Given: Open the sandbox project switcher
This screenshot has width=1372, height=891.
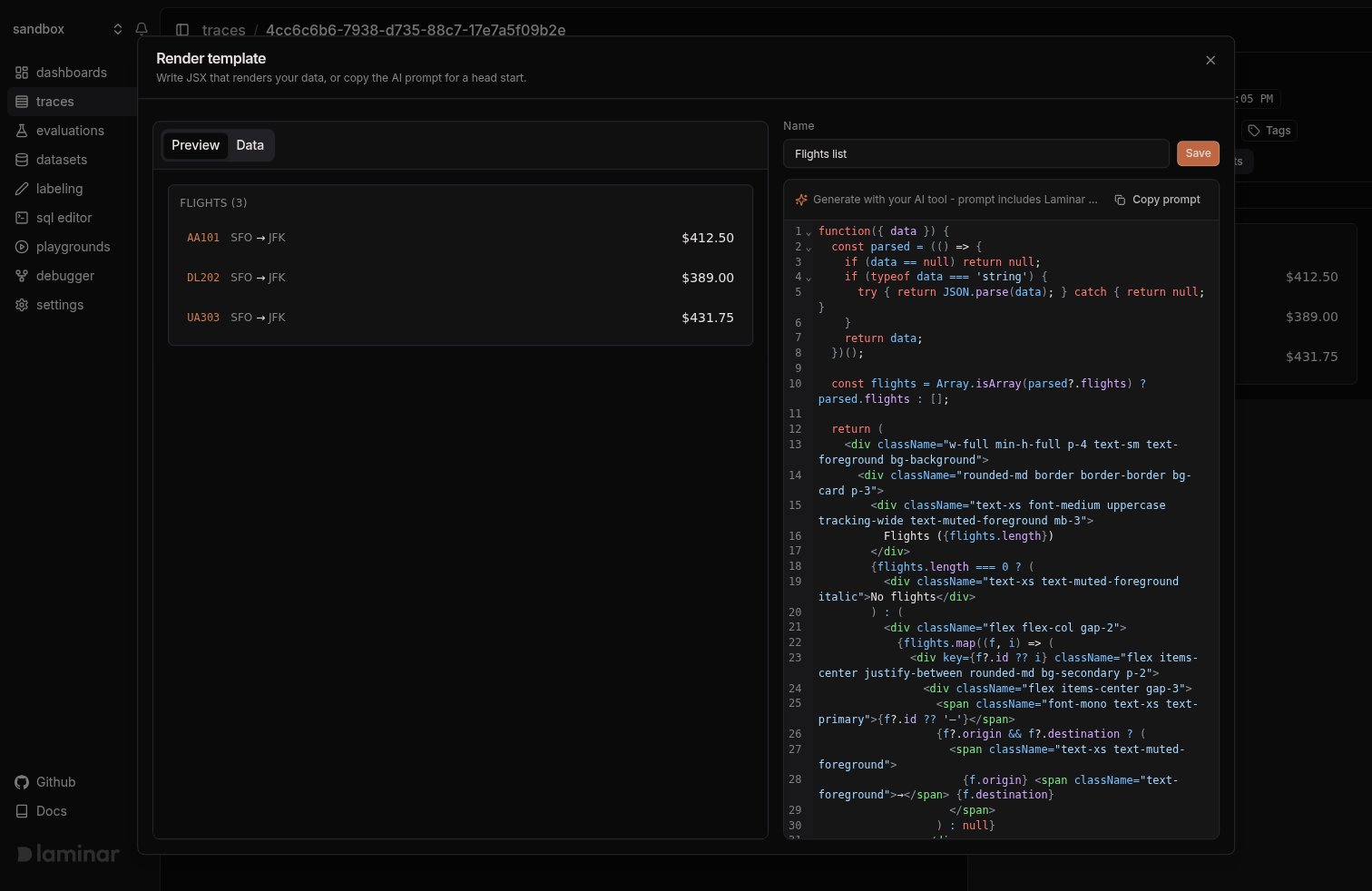Looking at the screenshot, I should (x=66, y=29).
